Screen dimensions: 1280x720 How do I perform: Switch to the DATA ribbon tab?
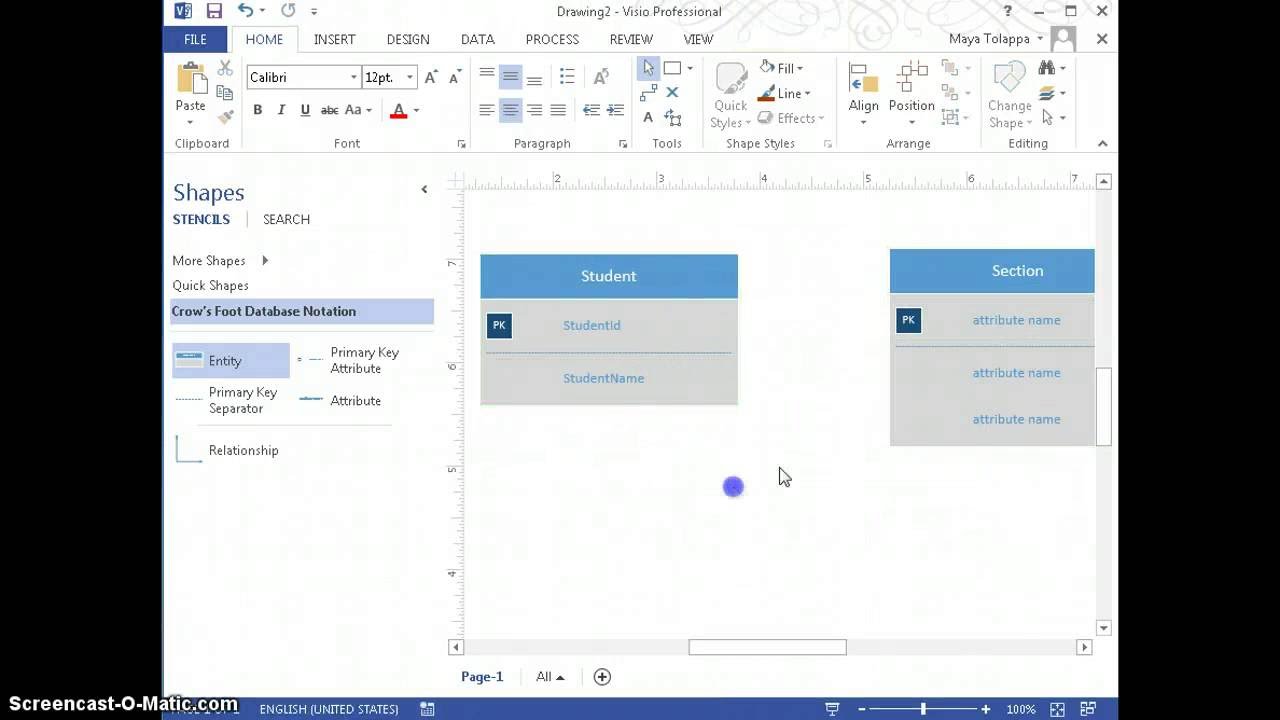[x=477, y=39]
